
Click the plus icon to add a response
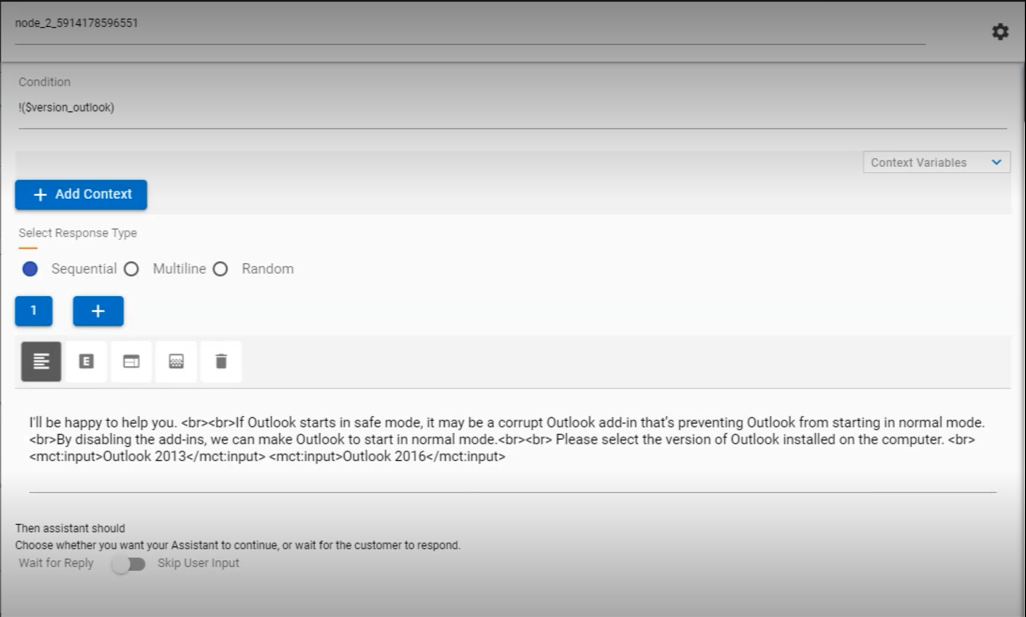click(98, 311)
